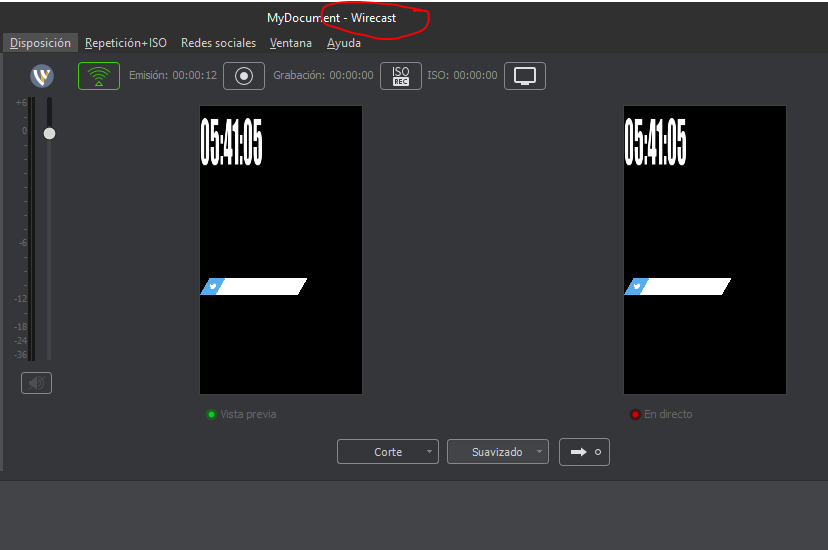Select the Suavizado transition button
Viewport: 828px width, 550px height.
tap(497, 452)
